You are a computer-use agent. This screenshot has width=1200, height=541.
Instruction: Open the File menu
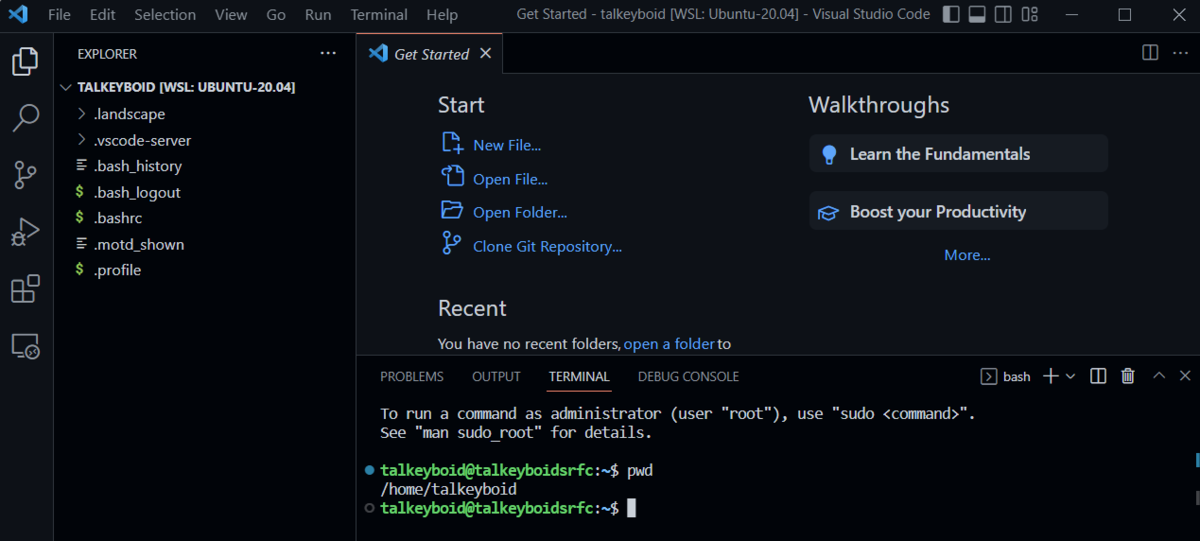[59, 15]
